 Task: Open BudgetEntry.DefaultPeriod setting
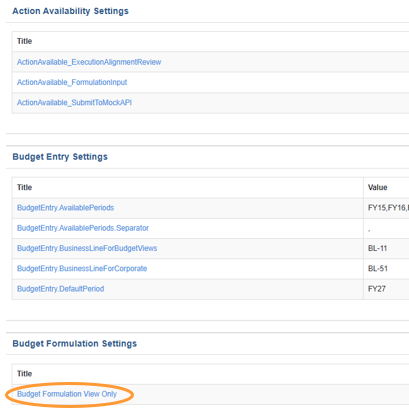click(x=60, y=289)
